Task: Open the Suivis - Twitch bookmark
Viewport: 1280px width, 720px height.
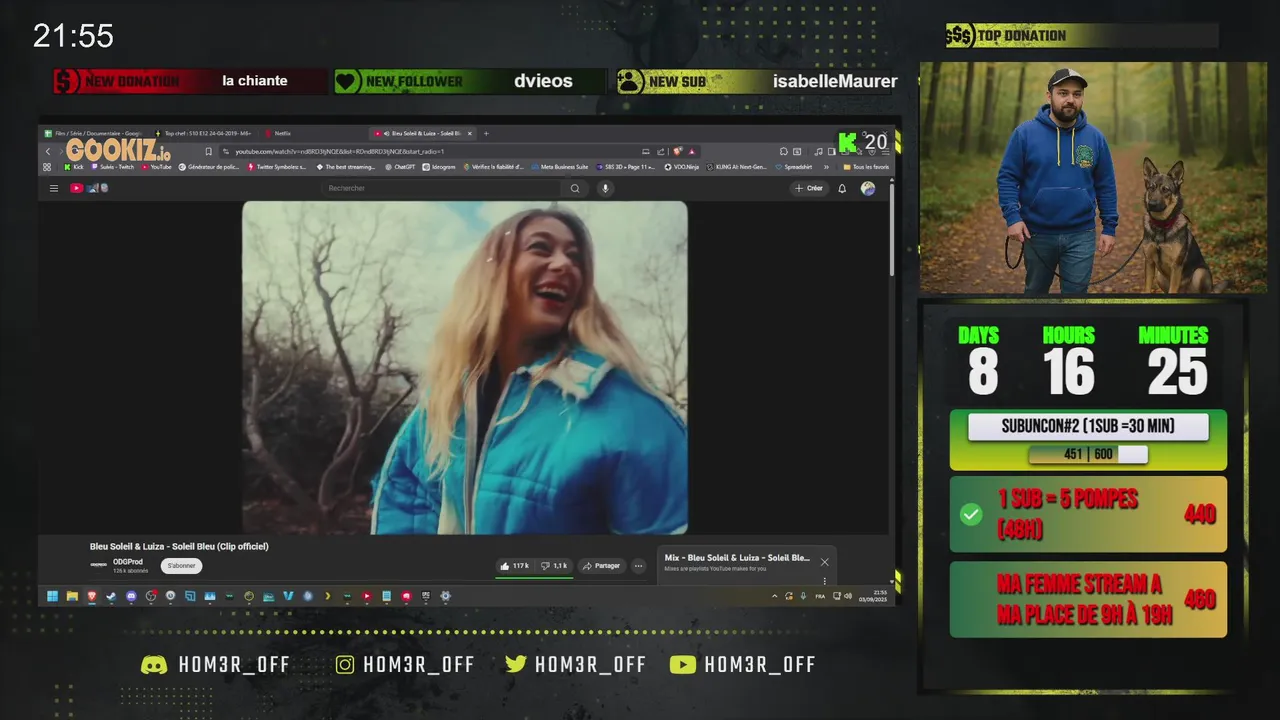Action: click(113, 167)
